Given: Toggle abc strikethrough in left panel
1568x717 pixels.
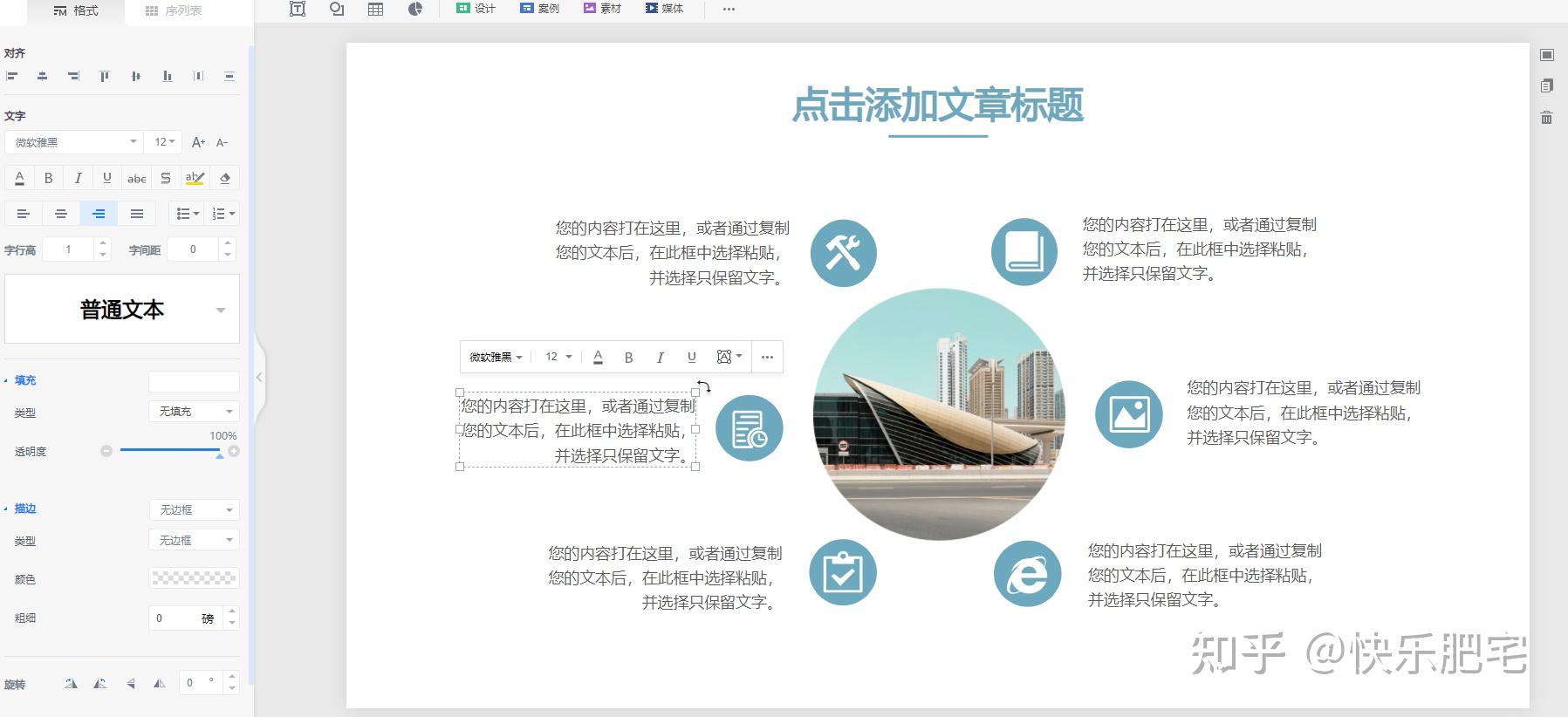Looking at the screenshot, I should coord(136,178).
